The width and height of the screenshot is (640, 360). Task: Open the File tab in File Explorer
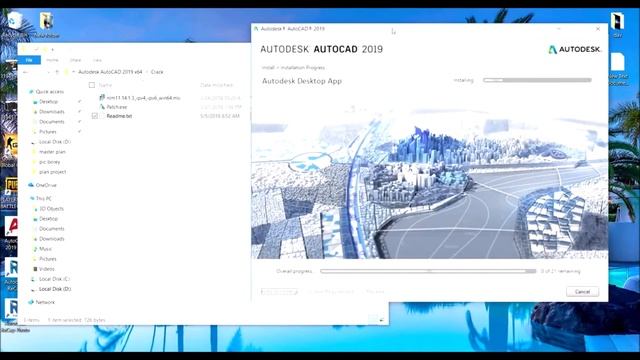29,60
